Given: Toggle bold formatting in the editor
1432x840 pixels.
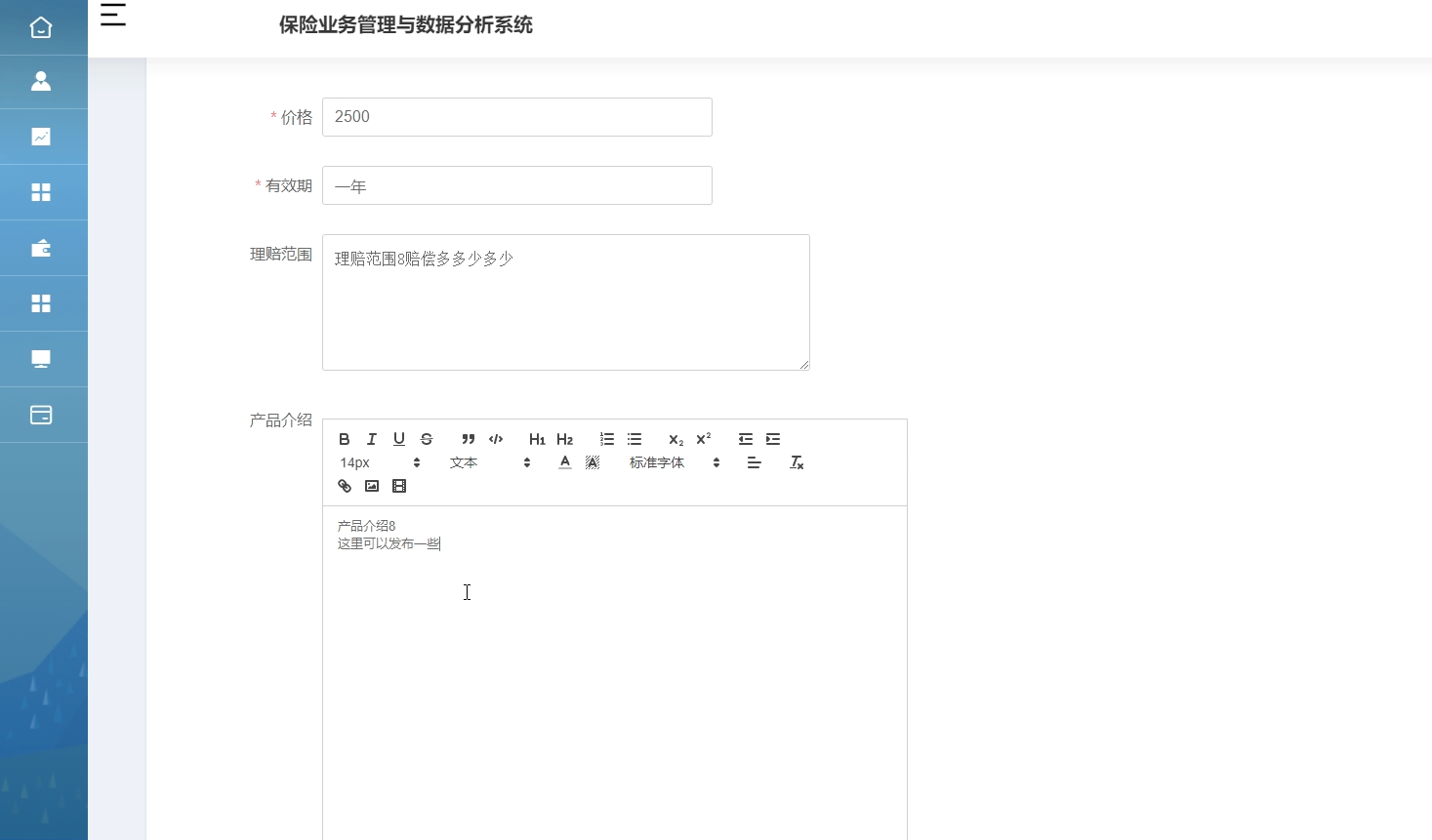Looking at the screenshot, I should [344, 439].
